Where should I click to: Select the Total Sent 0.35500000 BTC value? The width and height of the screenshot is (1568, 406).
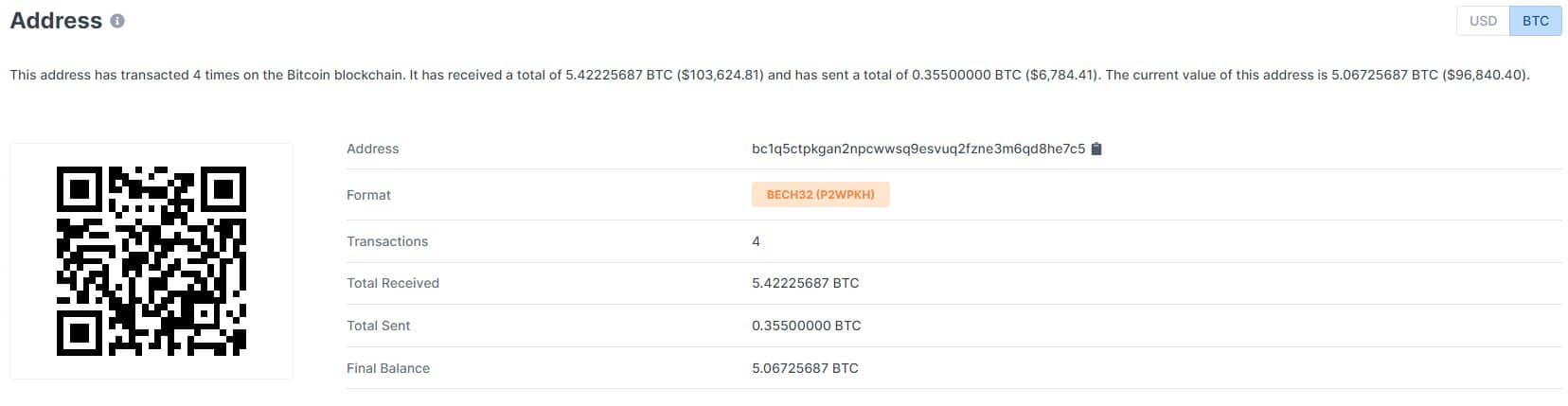[x=807, y=326]
